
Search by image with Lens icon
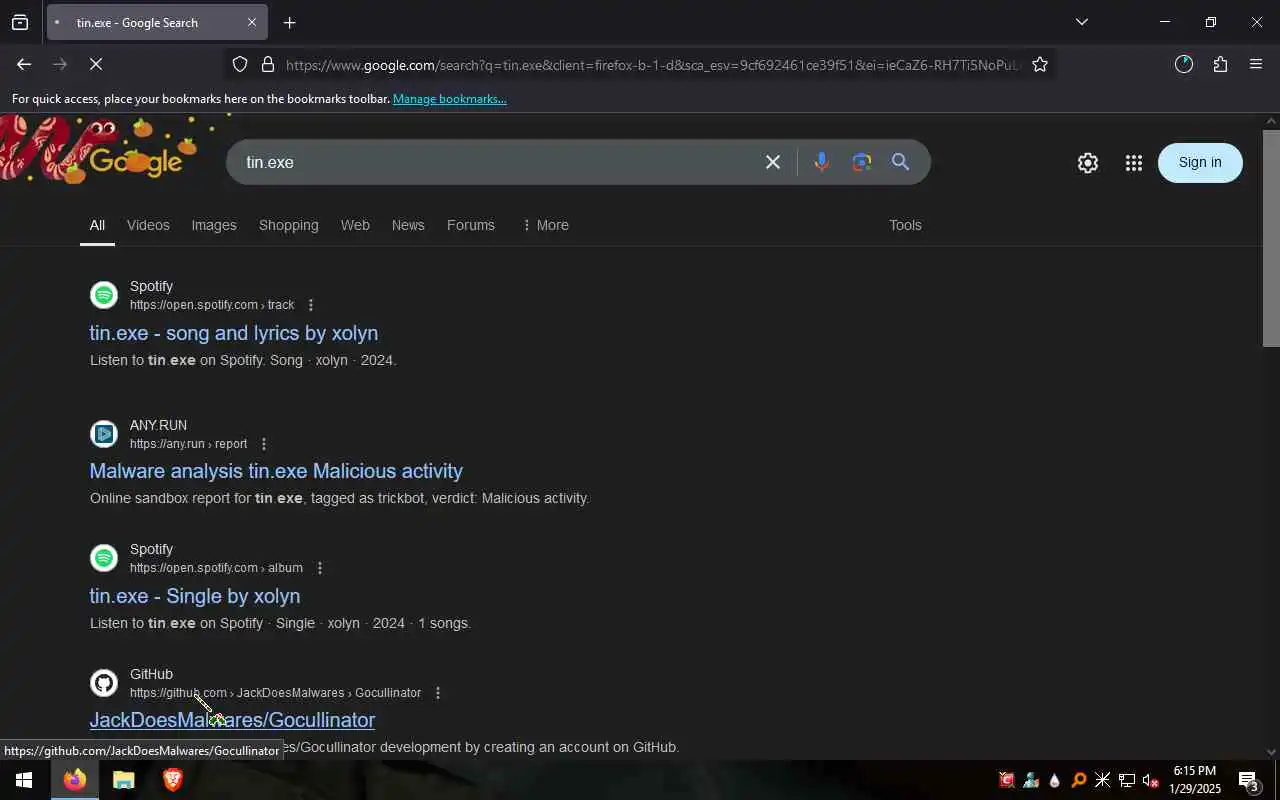[861, 162]
